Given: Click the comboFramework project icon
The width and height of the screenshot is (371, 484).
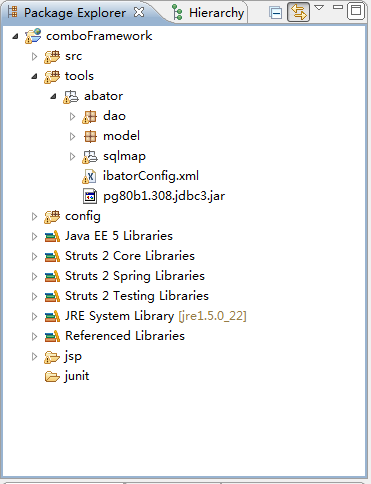Looking at the screenshot, I should (33, 36).
